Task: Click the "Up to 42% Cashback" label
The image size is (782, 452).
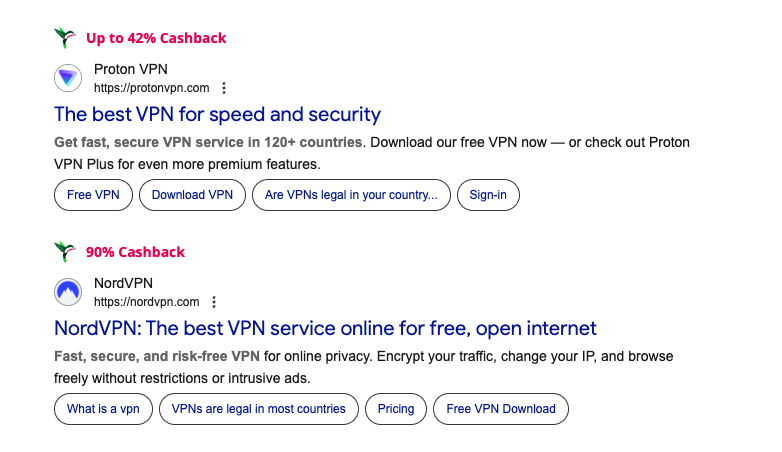Action: [x=156, y=38]
